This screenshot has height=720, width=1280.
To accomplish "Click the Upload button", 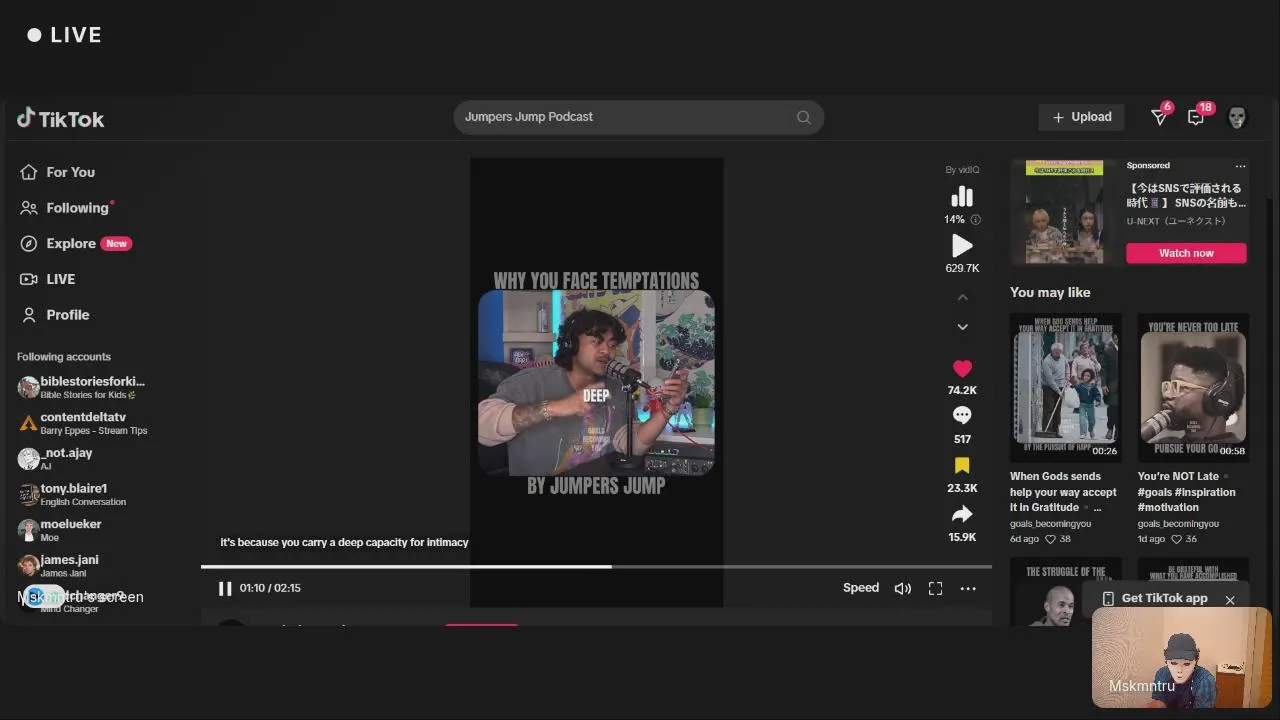I will [x=1081, y=117].
